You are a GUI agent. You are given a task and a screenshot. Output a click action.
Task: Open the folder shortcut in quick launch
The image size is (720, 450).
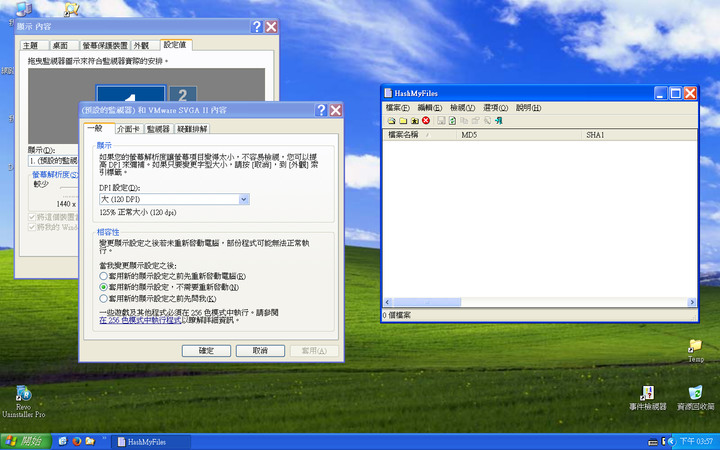tap(90, 441)
